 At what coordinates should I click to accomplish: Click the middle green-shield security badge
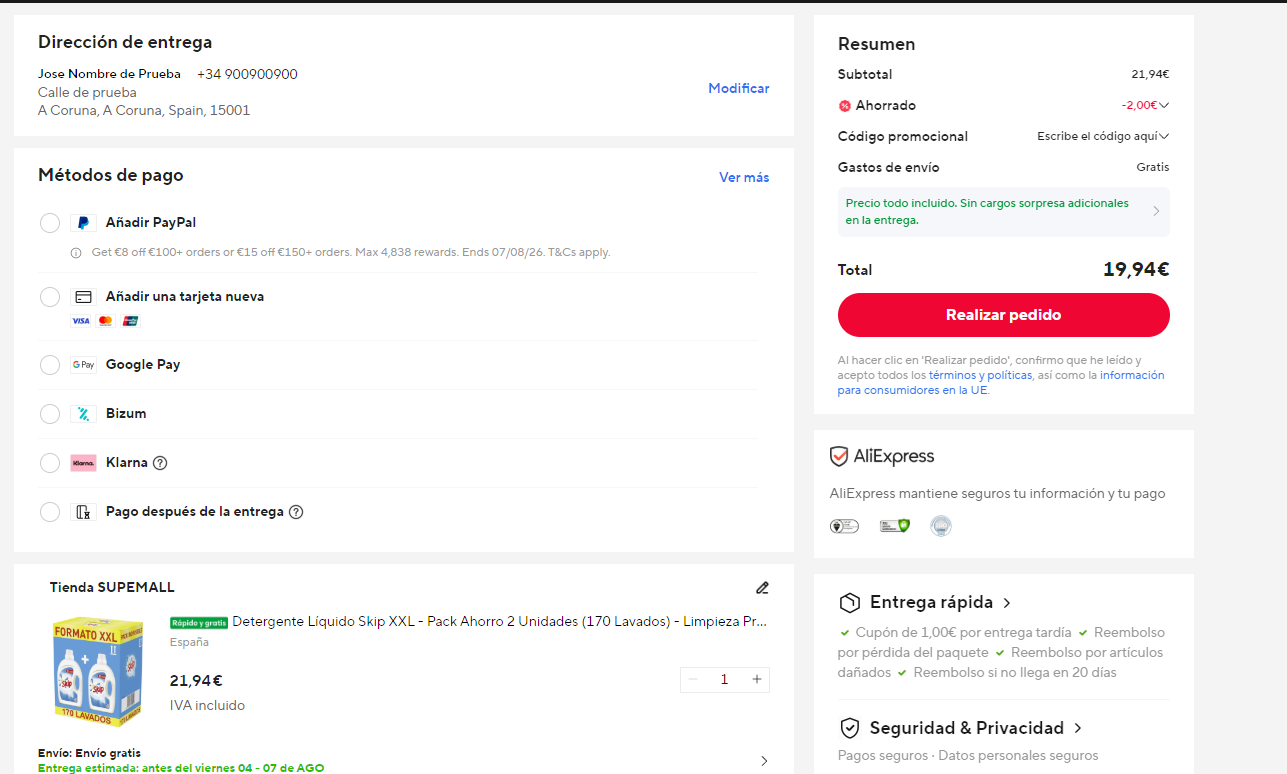tap(895, 526)
